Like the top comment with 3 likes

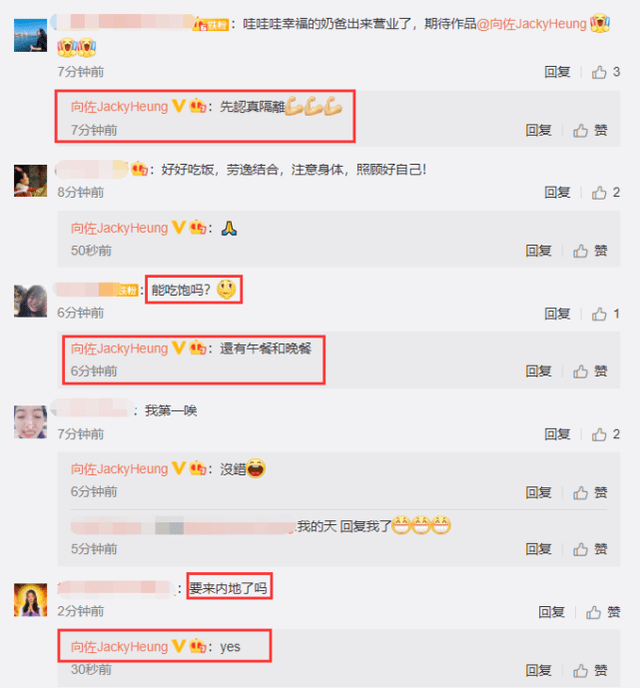(x=605, y=72)
